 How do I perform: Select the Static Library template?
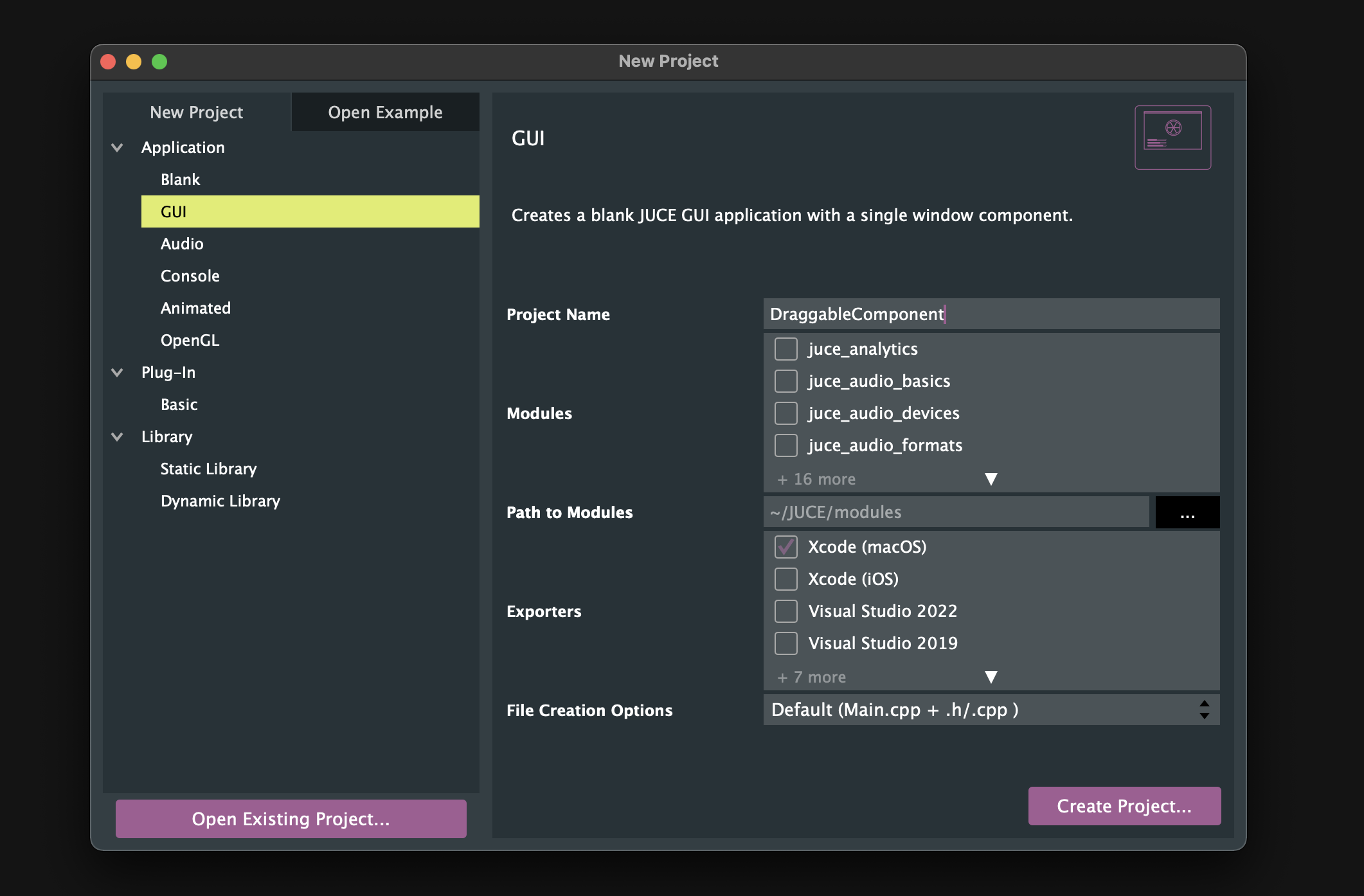coord(310,469)
